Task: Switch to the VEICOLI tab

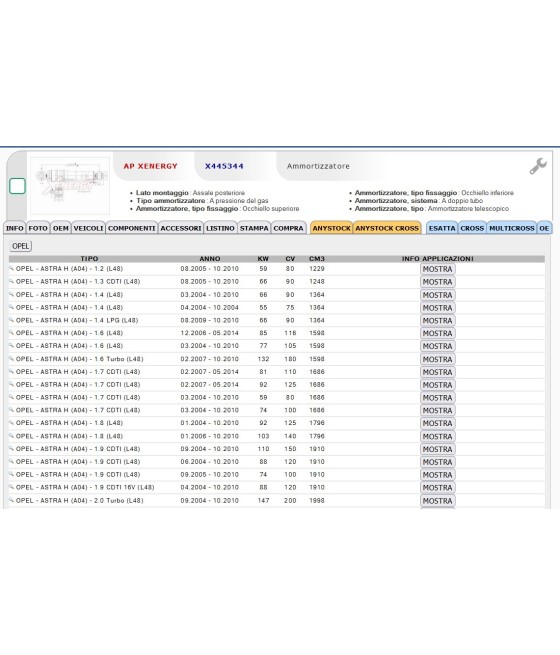Action: (88, 228)
